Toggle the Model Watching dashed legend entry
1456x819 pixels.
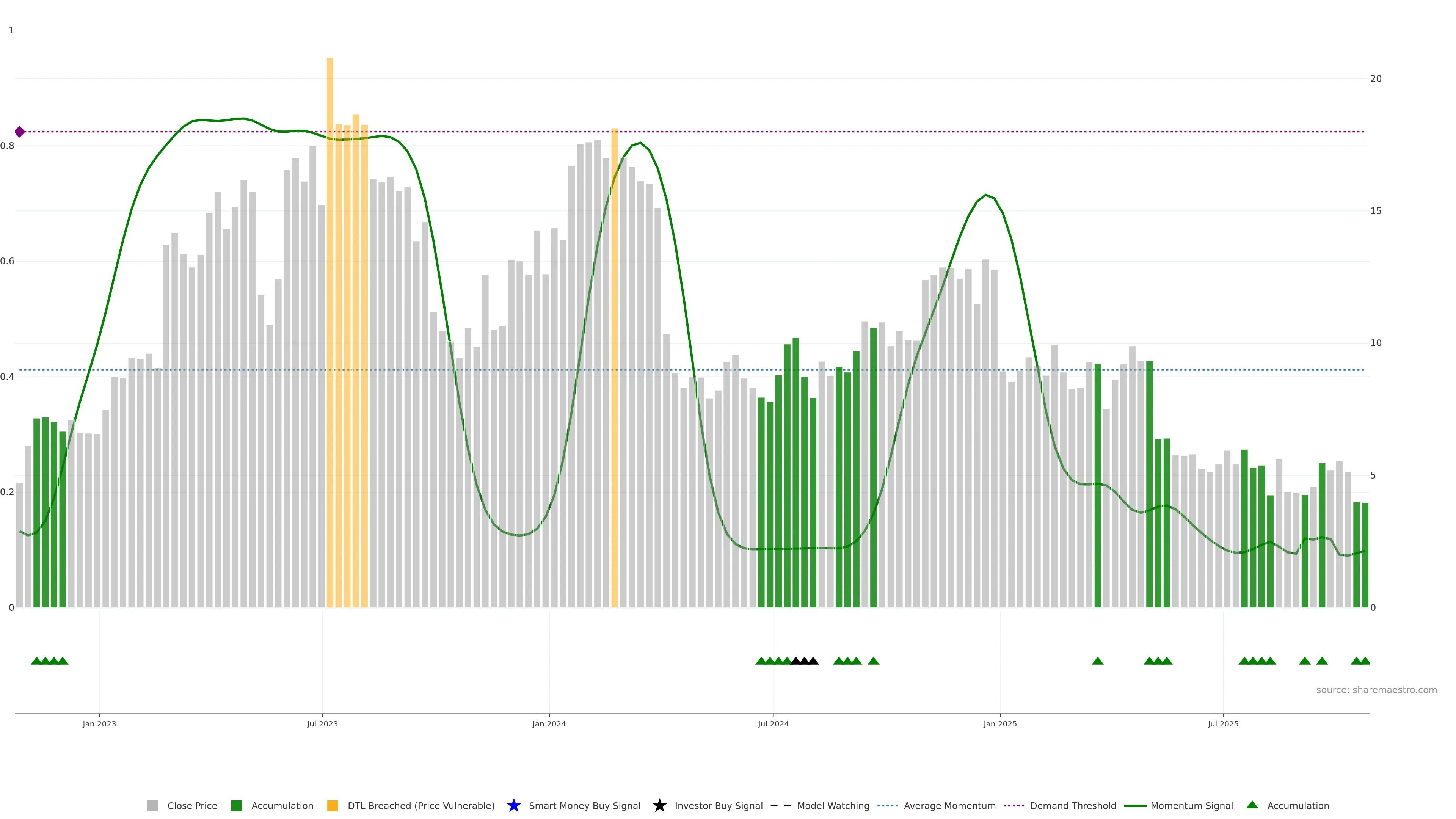(x=781, y=805)
